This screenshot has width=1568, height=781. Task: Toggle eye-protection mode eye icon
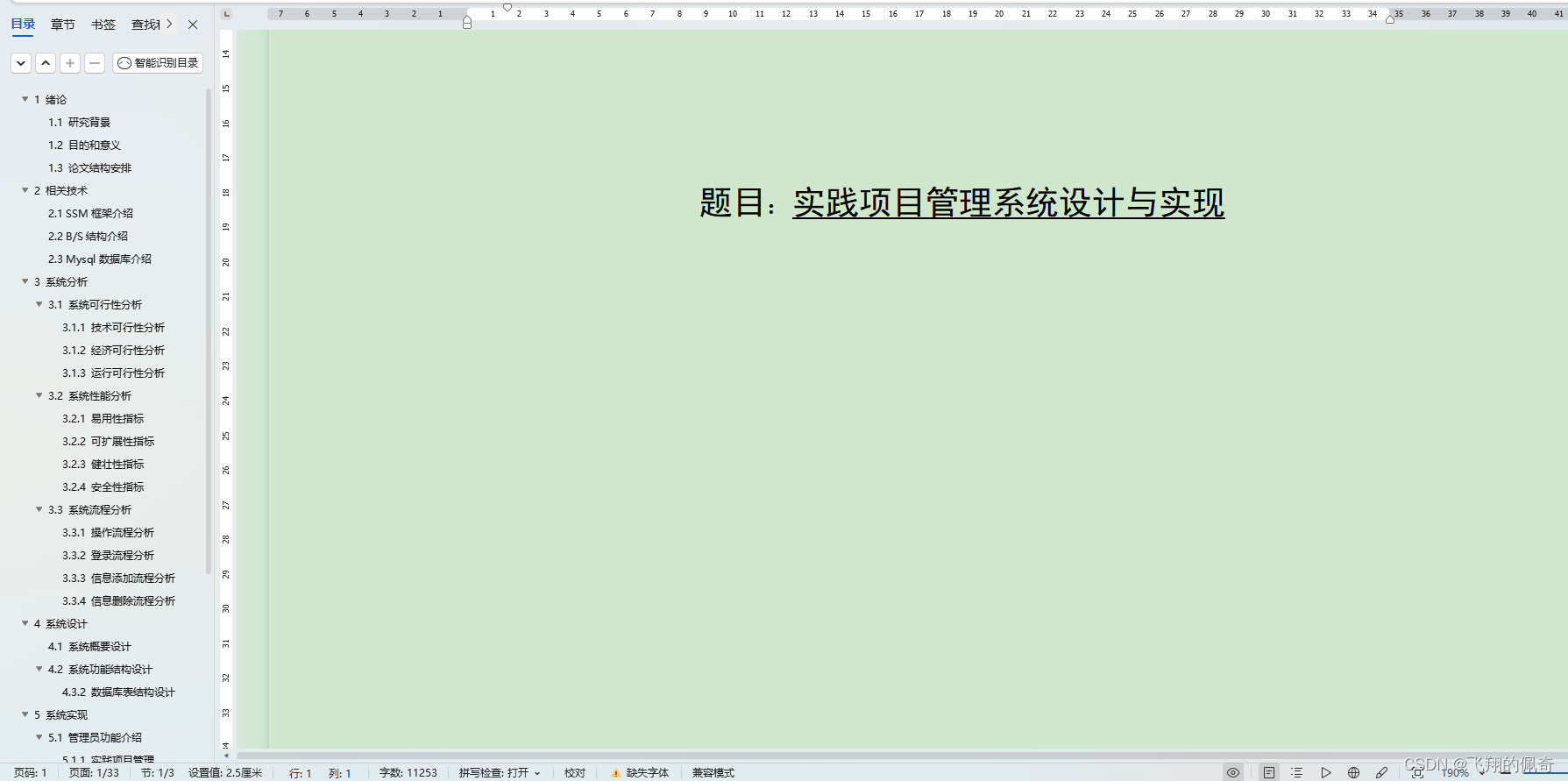tap(1233, 772)
